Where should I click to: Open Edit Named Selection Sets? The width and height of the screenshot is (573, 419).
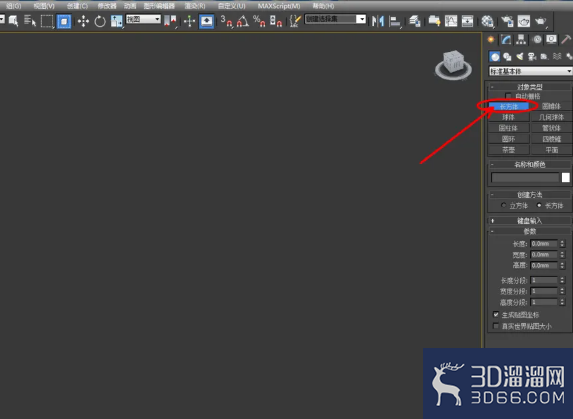[x=295, y=21]
